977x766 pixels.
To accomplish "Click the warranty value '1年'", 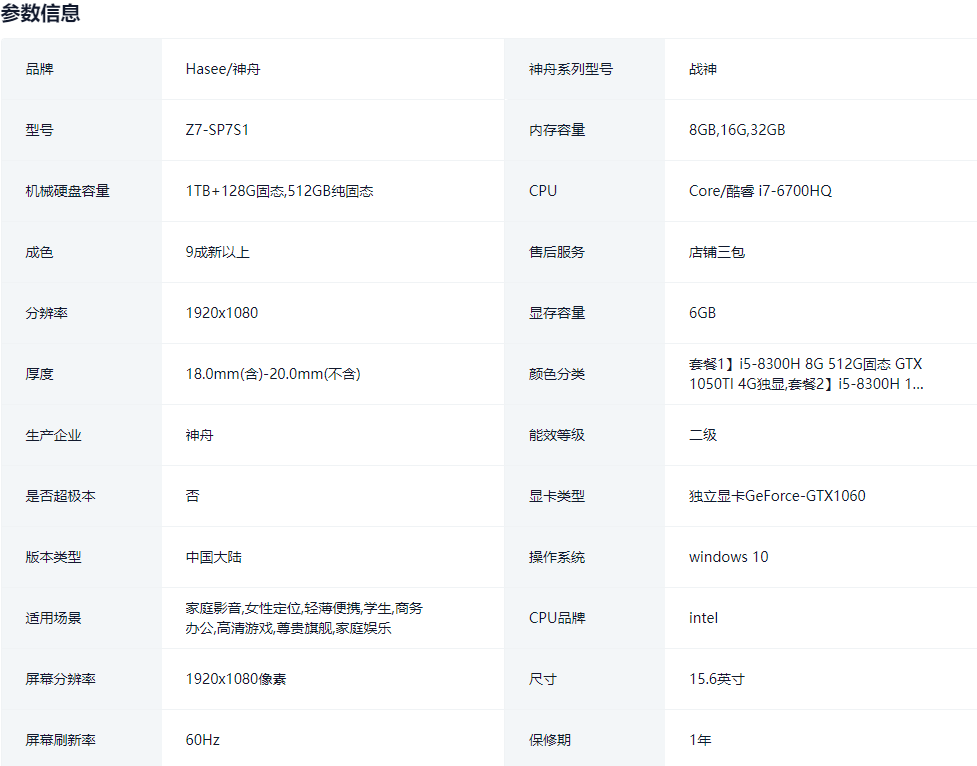I will pyautogui.click(x=700, y=740).
